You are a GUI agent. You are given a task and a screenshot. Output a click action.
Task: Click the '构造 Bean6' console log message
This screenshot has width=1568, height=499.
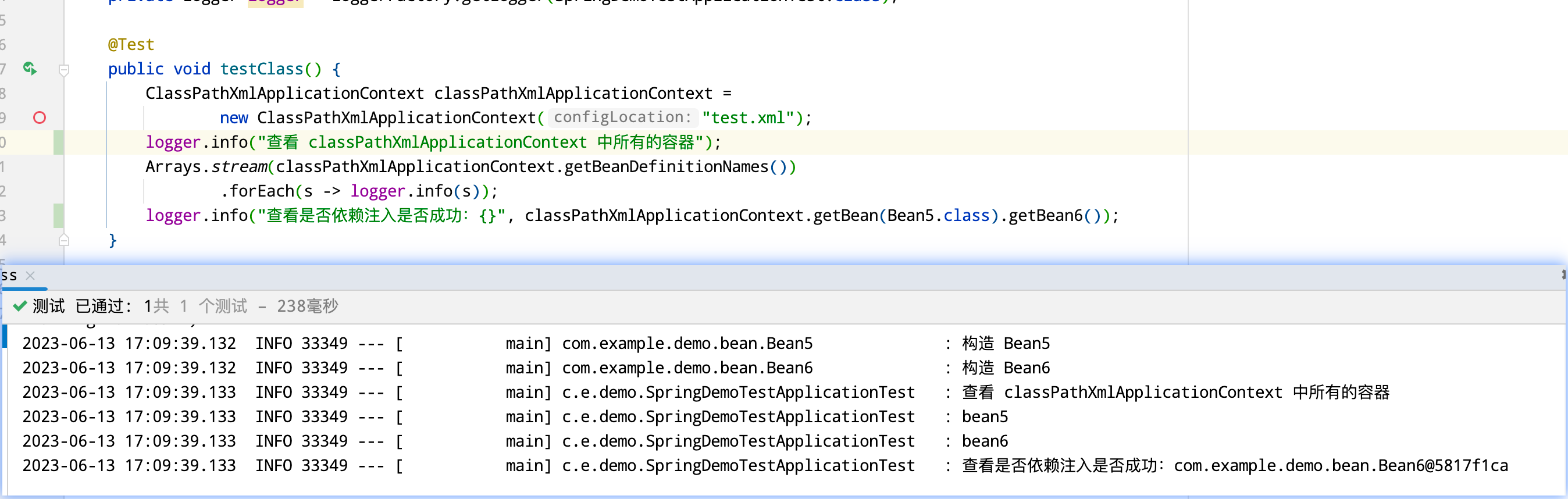(x=1006, y=368)
